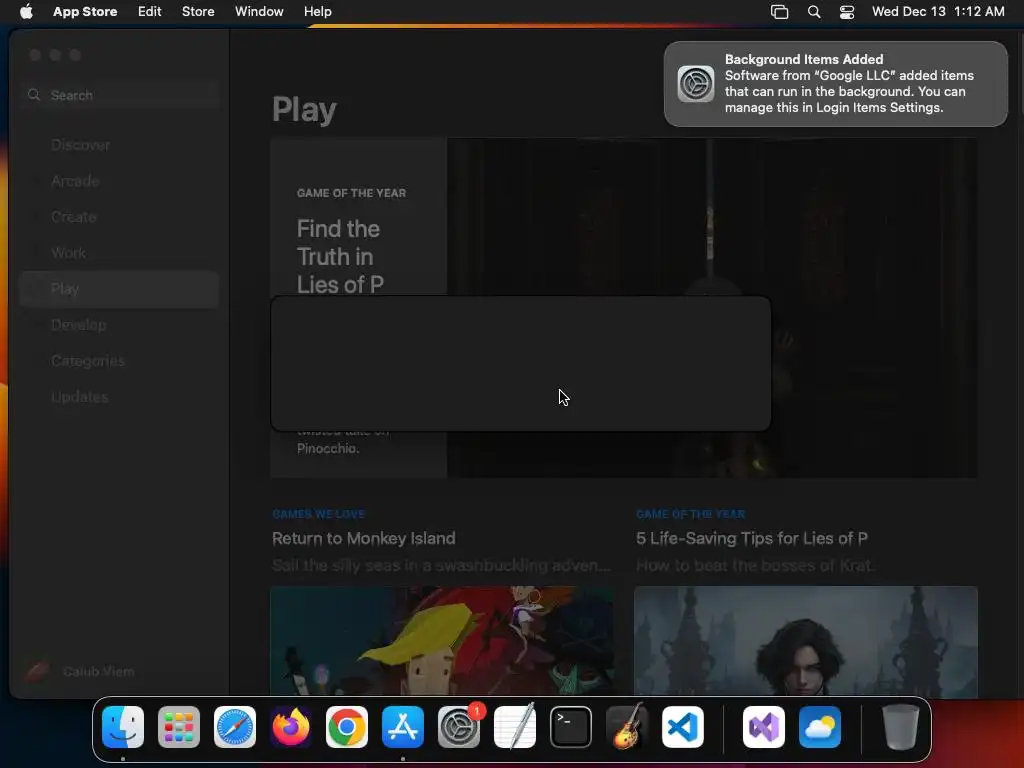Open Spotlight search in menu bar
1024x768 pixels.
pyautogui.click(x=814, y=12)
